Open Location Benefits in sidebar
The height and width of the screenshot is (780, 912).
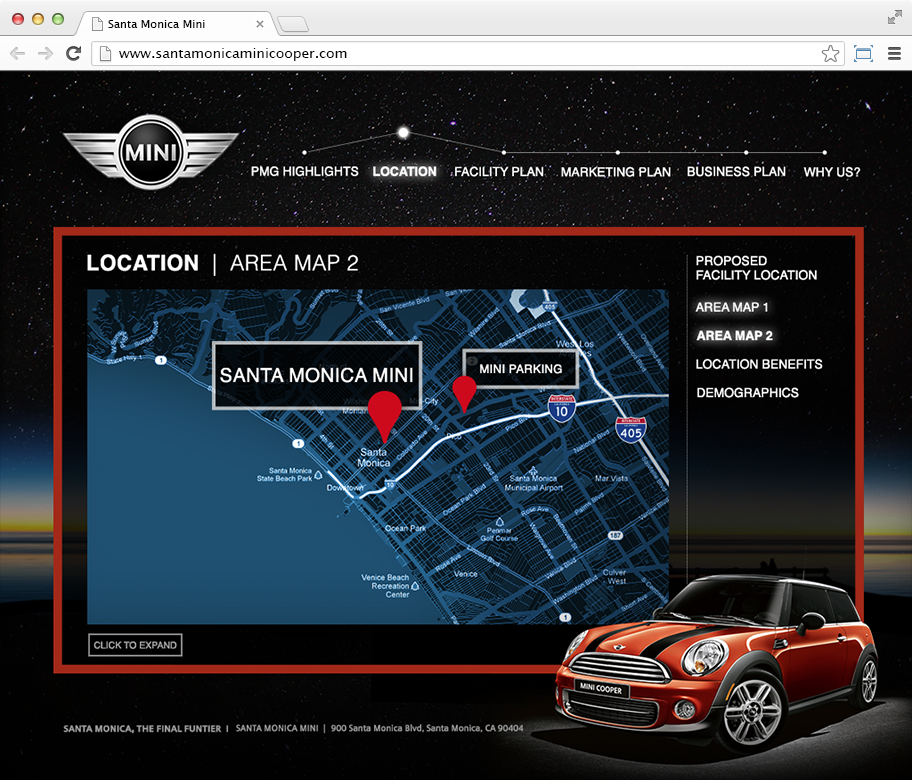click(x=759, y=364)
